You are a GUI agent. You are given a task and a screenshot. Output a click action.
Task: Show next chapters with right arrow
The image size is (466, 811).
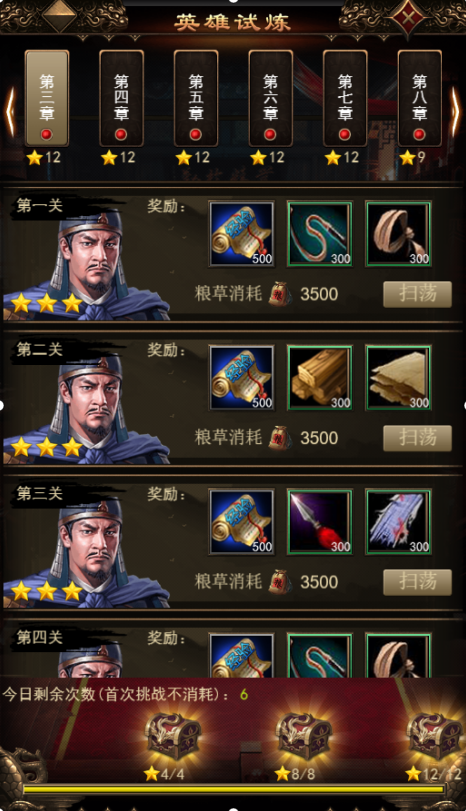click(x=455, y=112)
